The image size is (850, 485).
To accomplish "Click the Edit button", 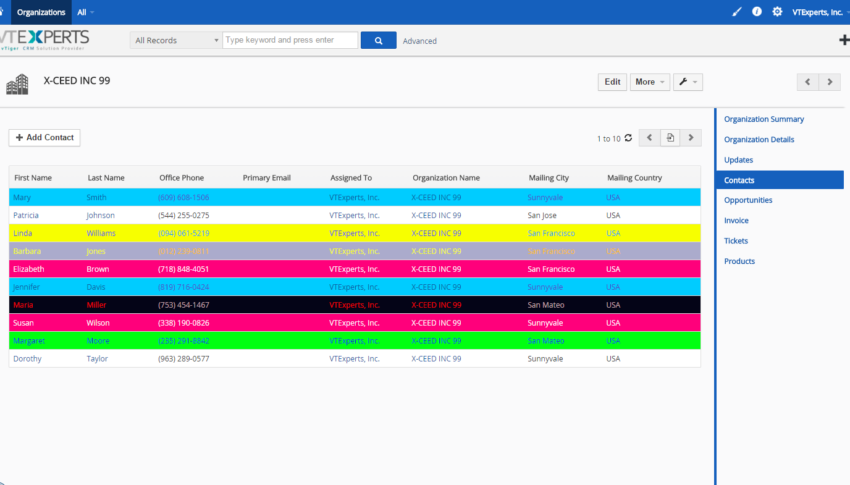I will pyautogui.click(x=612, y=82).
